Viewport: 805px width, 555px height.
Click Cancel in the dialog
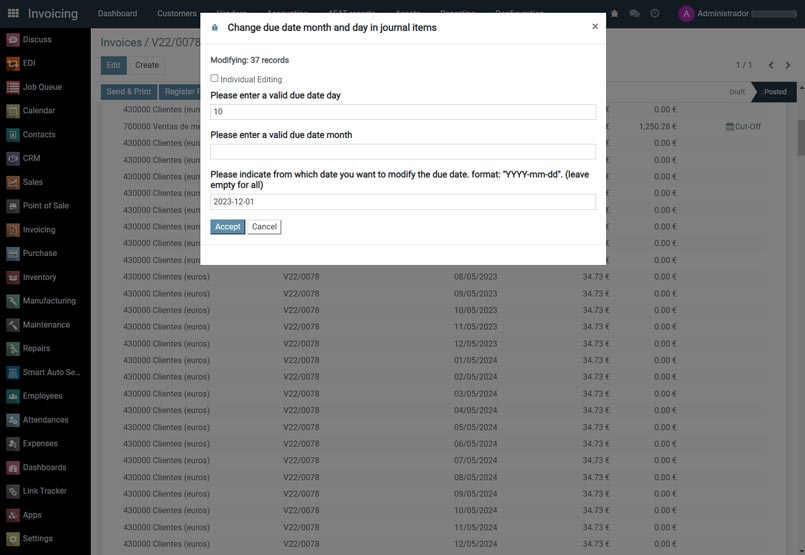tap(264, 227)
